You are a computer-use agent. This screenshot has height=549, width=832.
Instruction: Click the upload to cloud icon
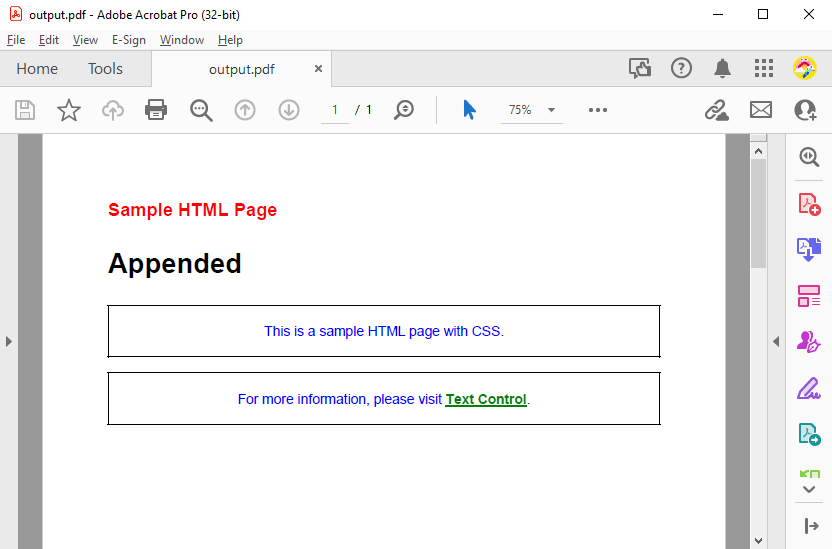click(x=113, y=110)
